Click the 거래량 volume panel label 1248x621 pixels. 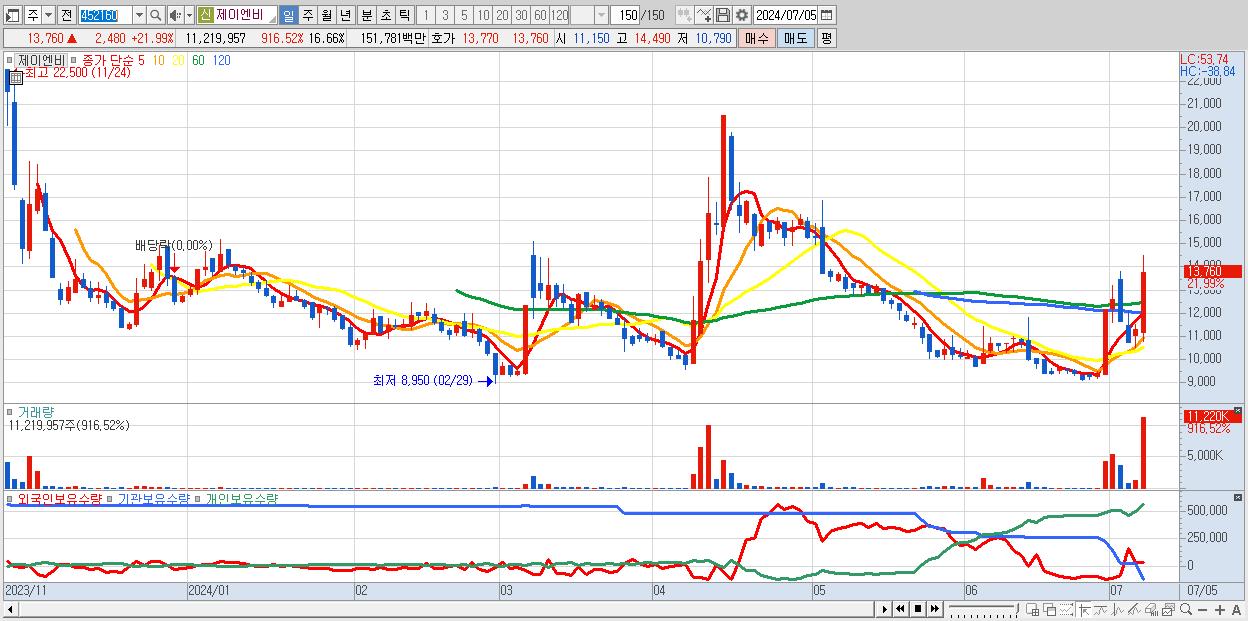[x=36, y=411]
